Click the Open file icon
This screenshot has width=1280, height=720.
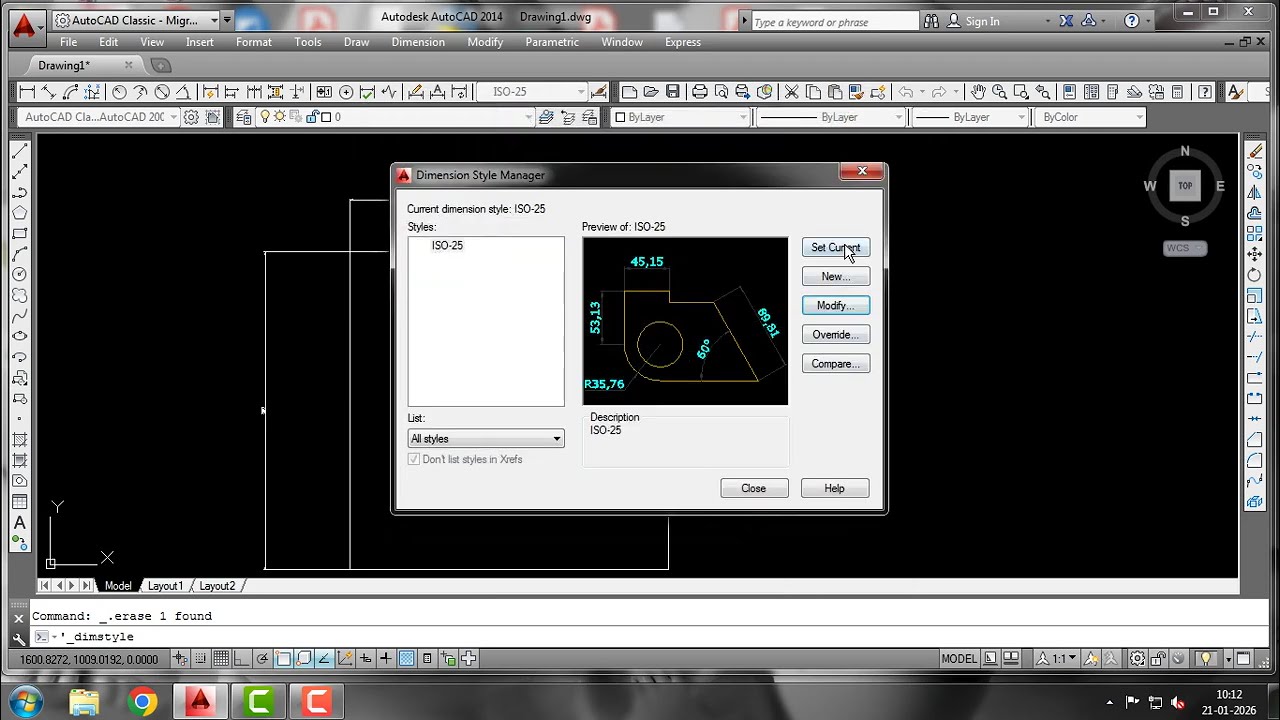650,92
